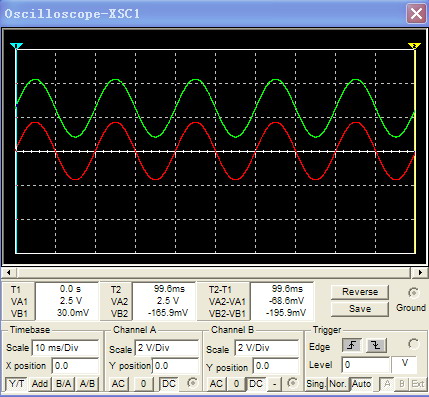Click Channel B Scale field 2 V/Div
This screenshot has height=397, width=429.
[x=267, y=348]
